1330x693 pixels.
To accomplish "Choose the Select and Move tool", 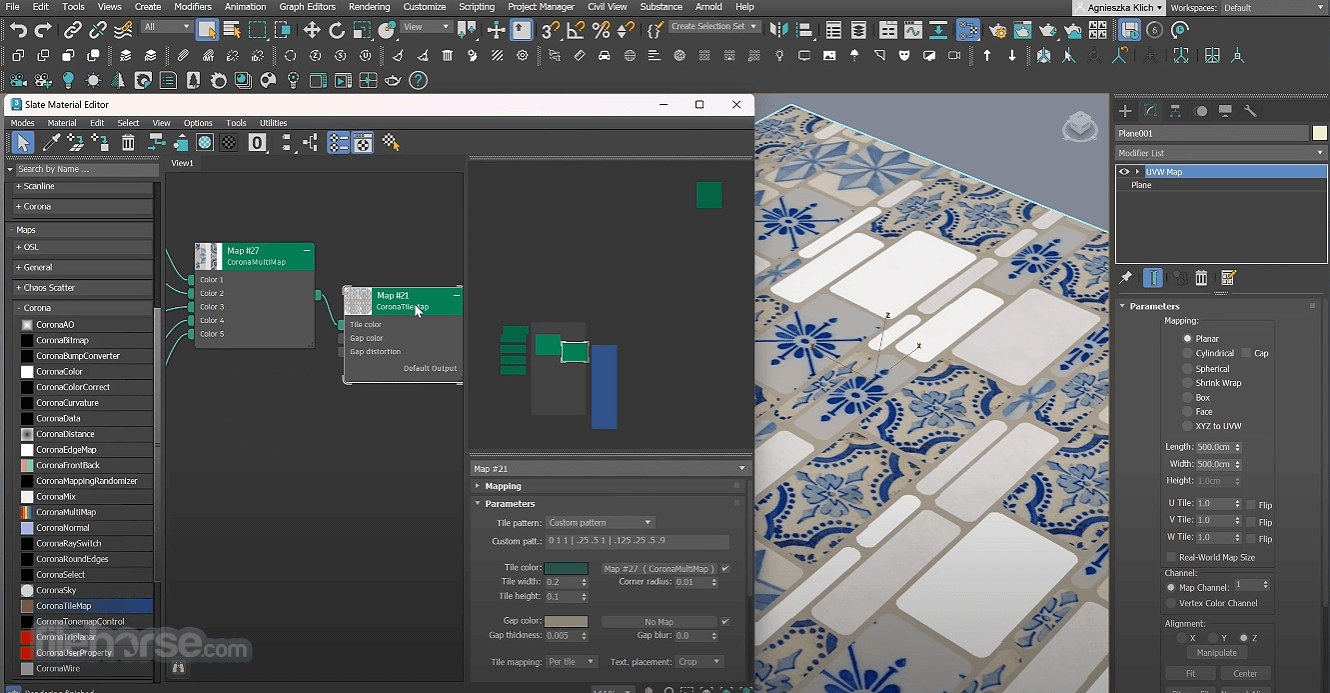I will pos(312,30).
